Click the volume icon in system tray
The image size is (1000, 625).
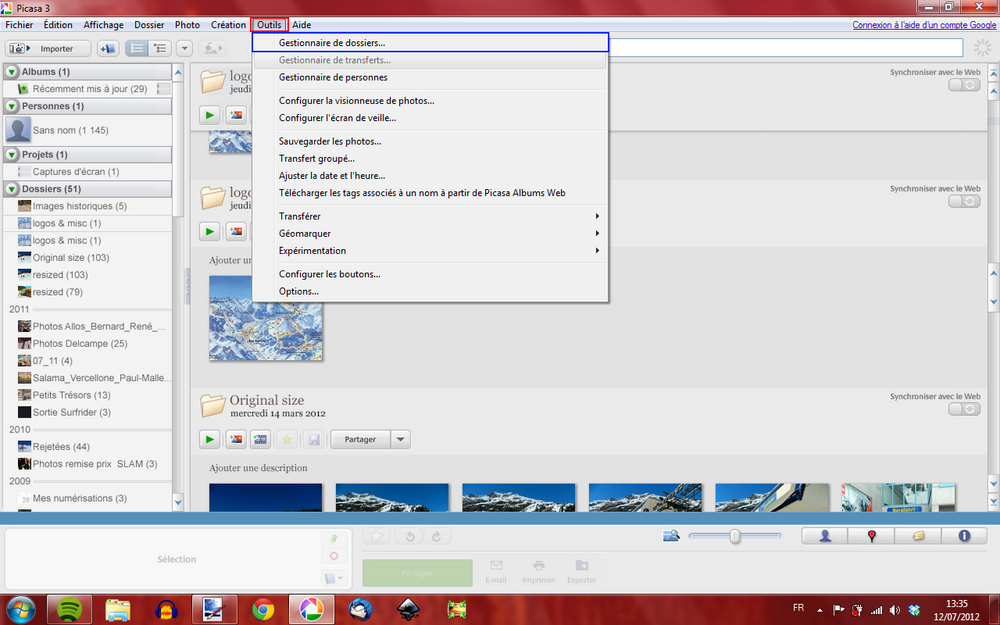click(x=895, y=610)
